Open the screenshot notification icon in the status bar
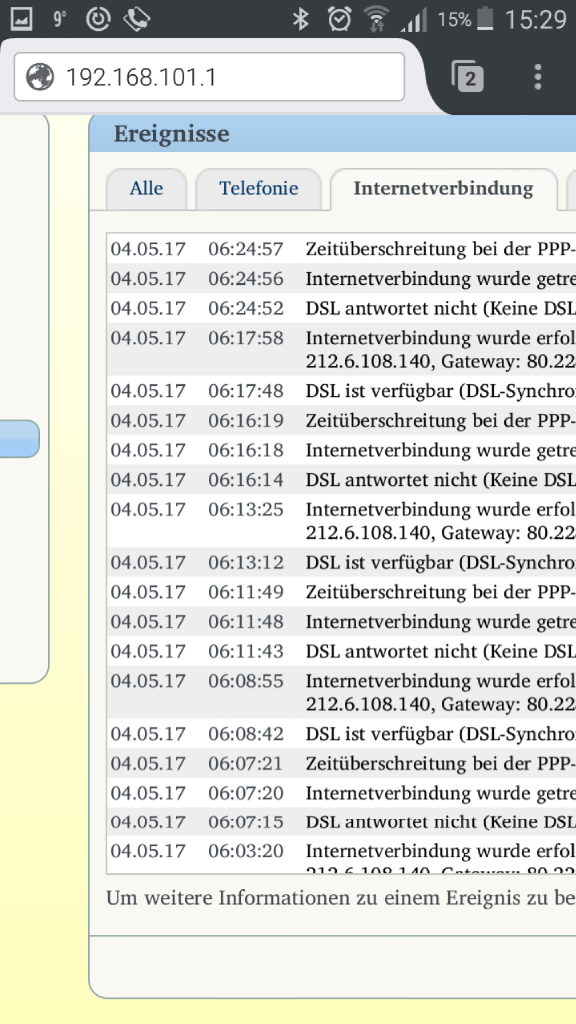Viewport: 576px width, 1024px height. coord(21,19)
